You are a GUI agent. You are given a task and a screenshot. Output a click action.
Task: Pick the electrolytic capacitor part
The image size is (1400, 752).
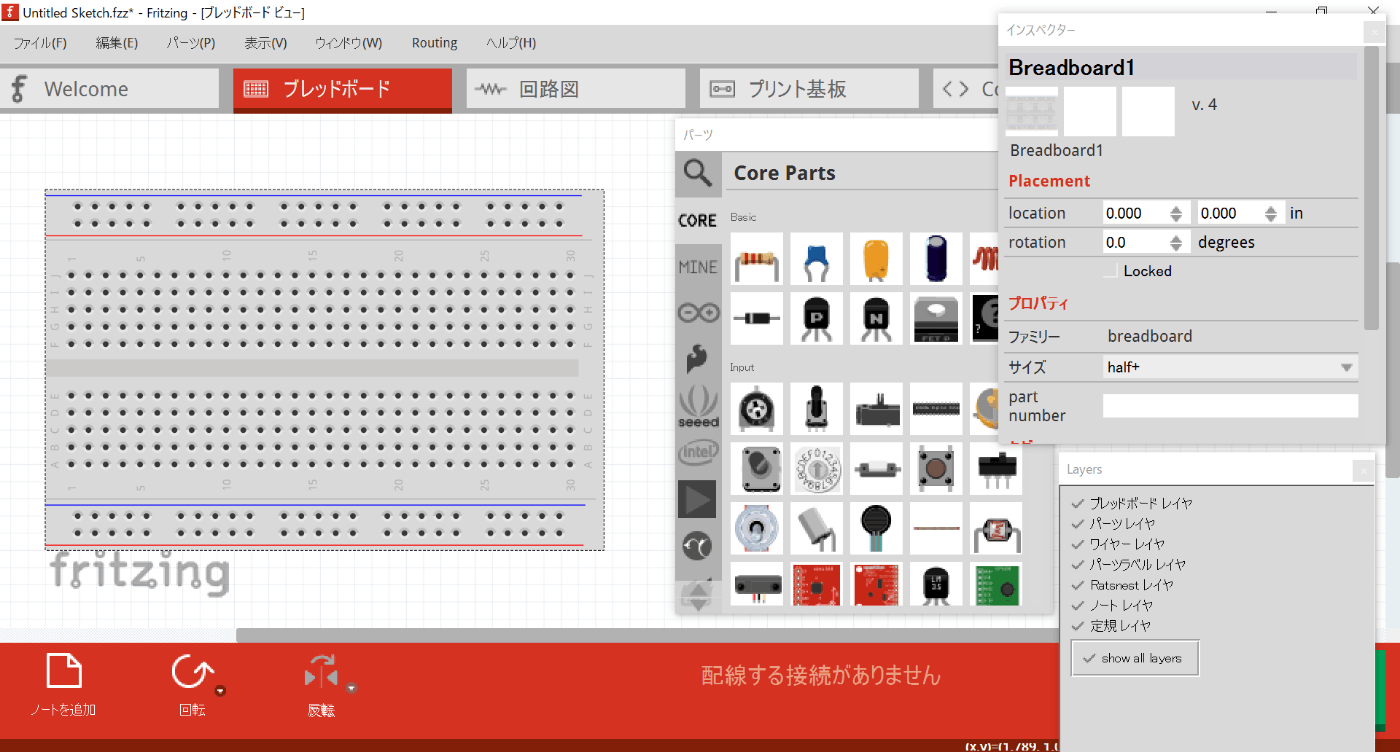click(937, 259)
